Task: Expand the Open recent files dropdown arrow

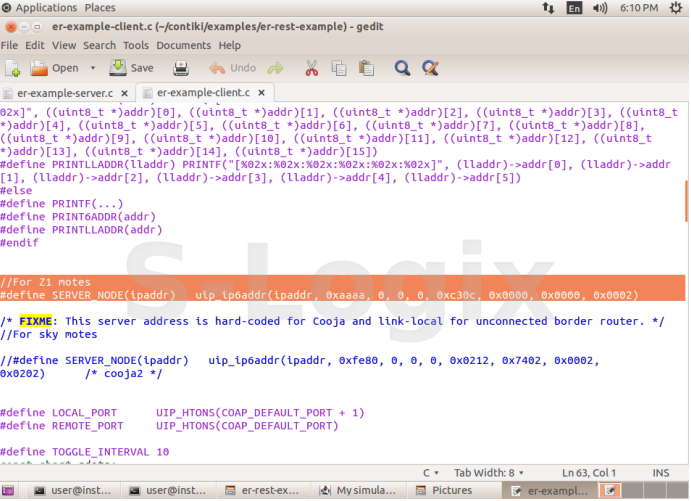Action: (x=93, y=68)
